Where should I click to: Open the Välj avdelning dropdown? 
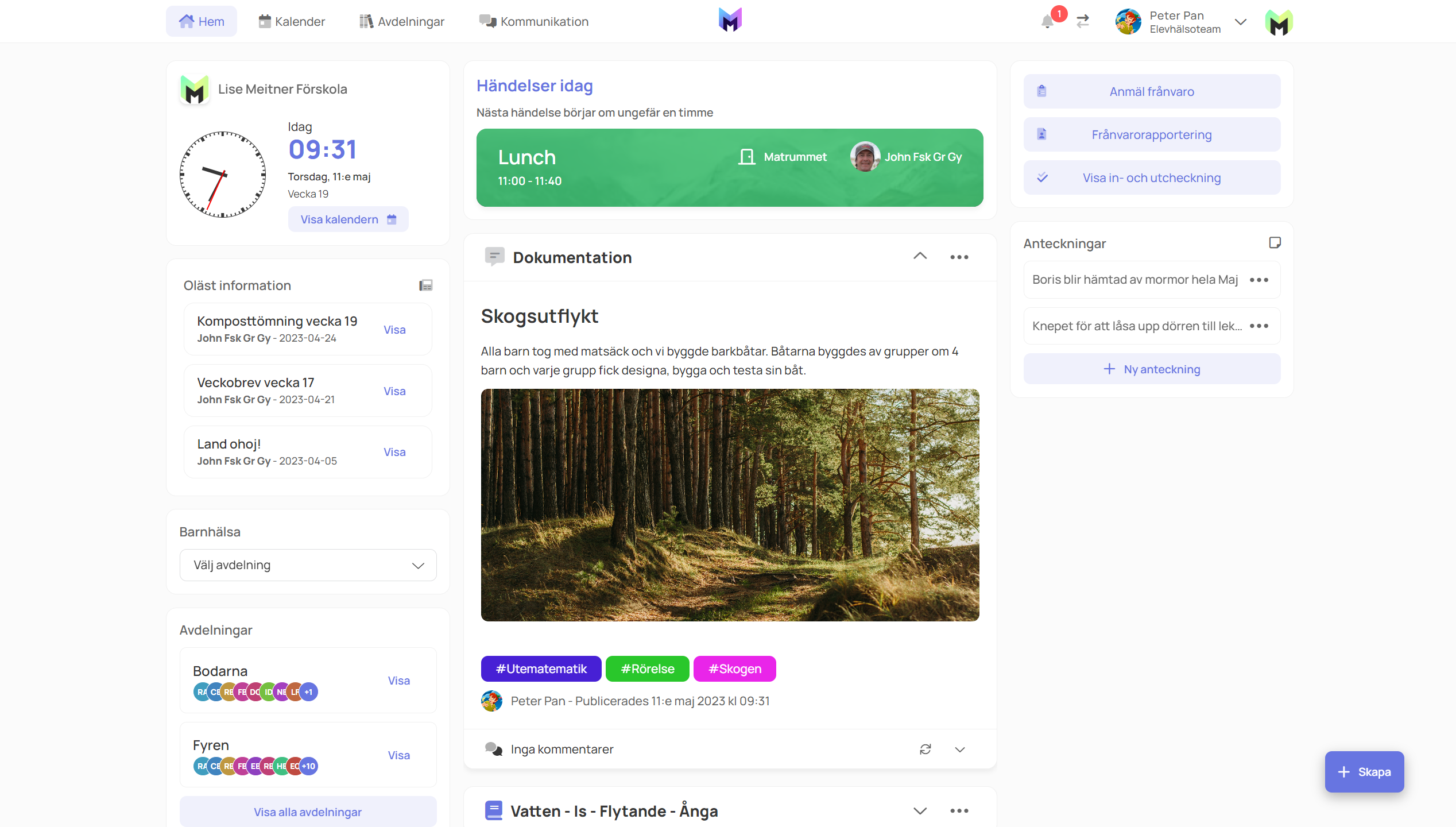[308, 565]
